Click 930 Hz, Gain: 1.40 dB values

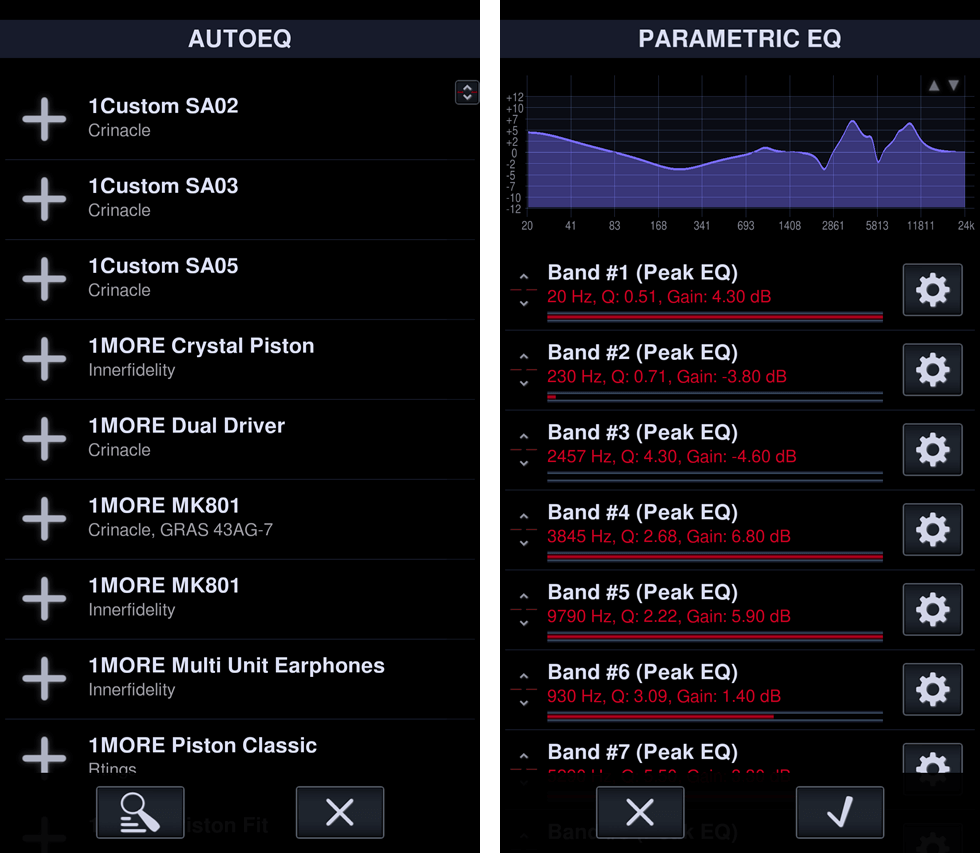pos(664,697)
